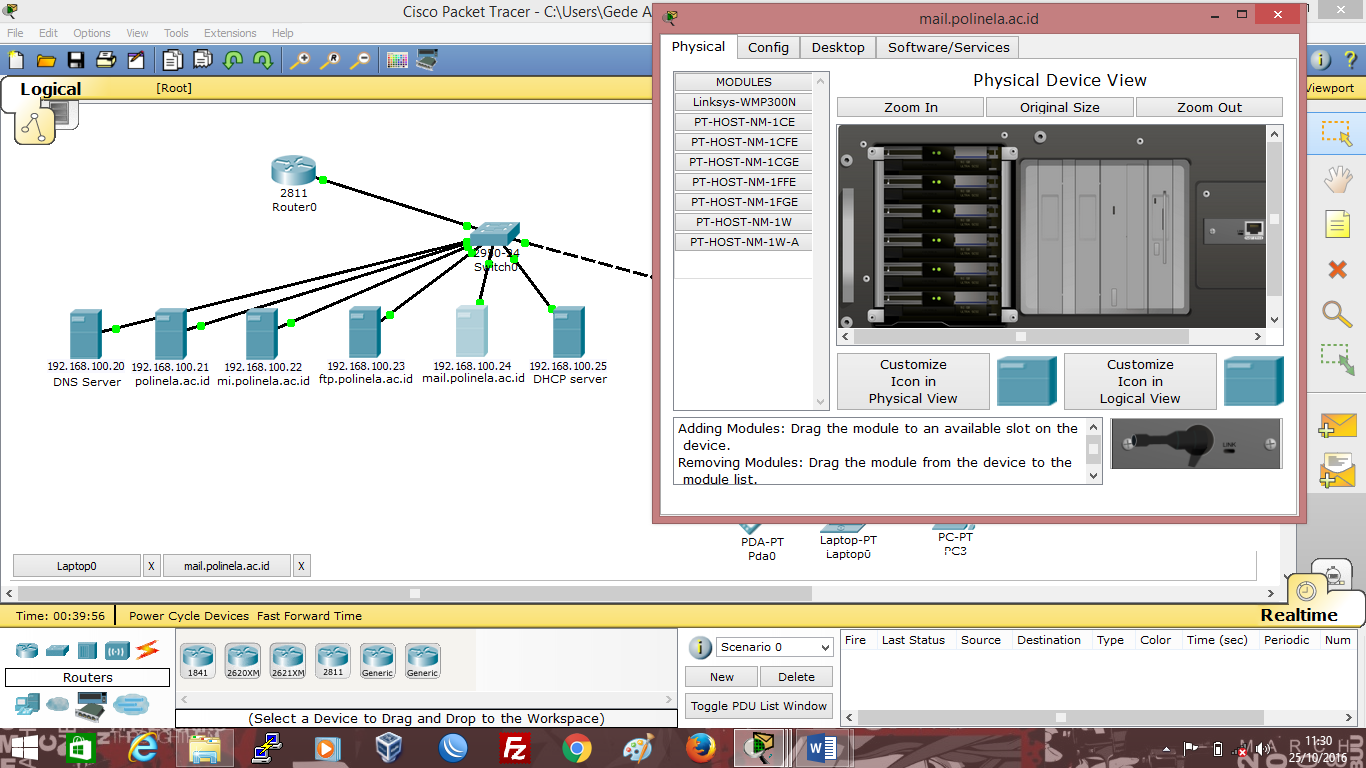Select Router0 in the workspace
This screenshot has width=1366, height=768.
[x=293, y=171]
